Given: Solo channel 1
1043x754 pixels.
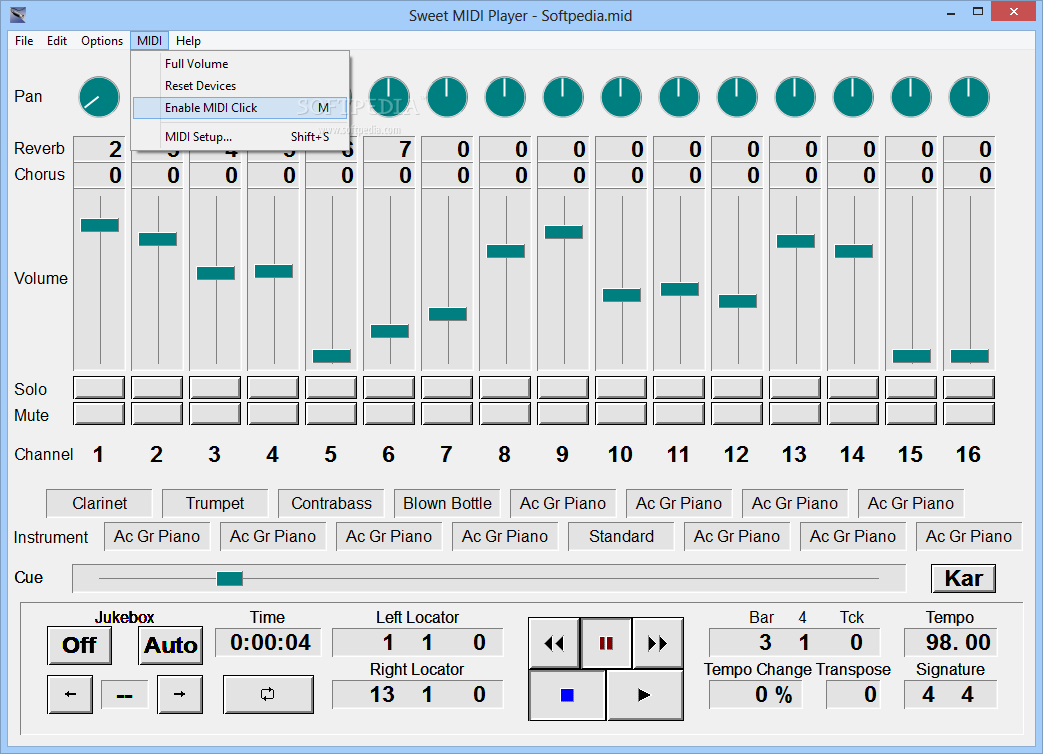Looking at the screenshot, I should pyautogui.click(x=99, y=388).
